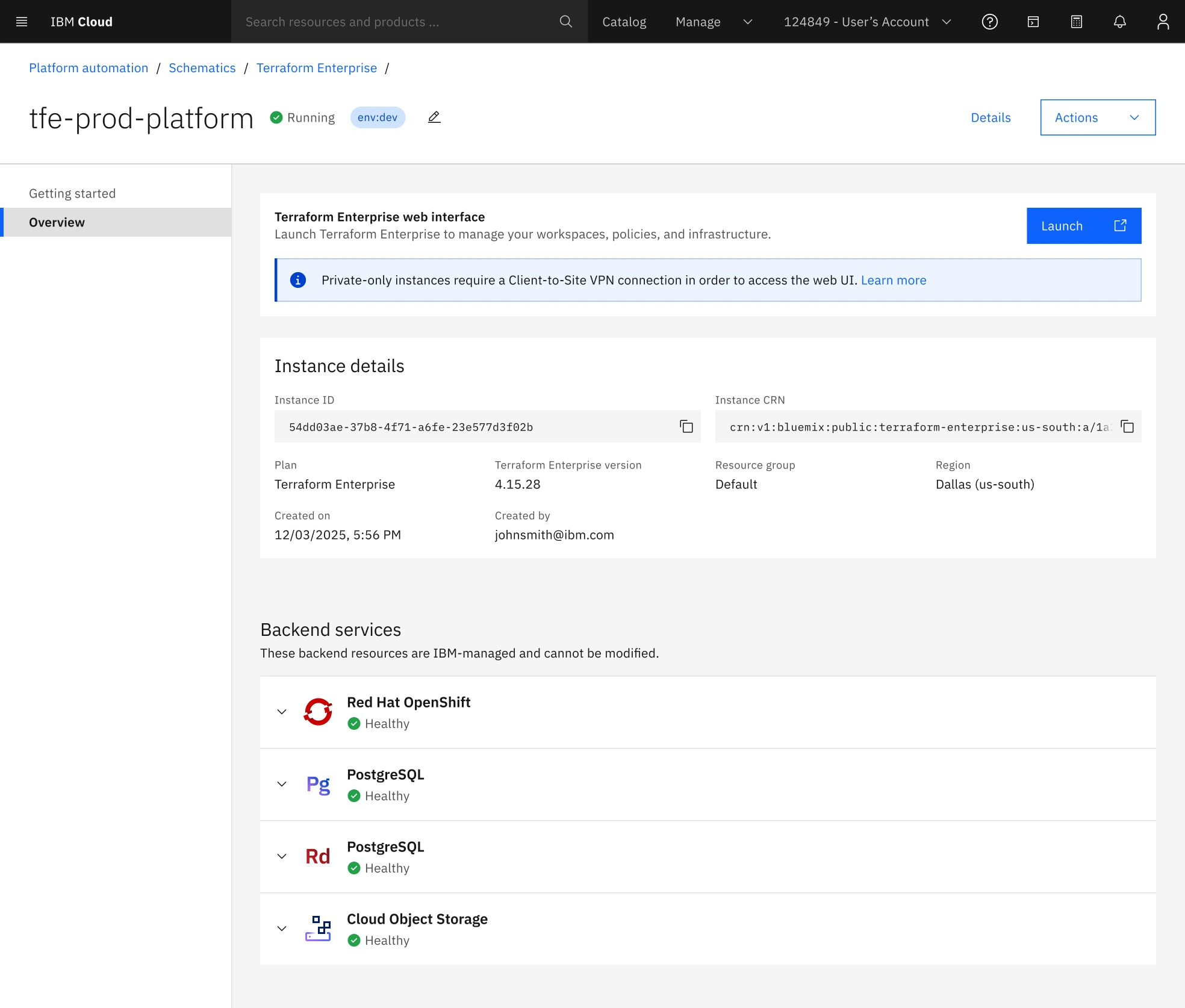Click the Healthy check icon under Red Hat OpenShift
This screenshot has width=1185, height=1008.
pyautogui.click(x=354, y=724)
